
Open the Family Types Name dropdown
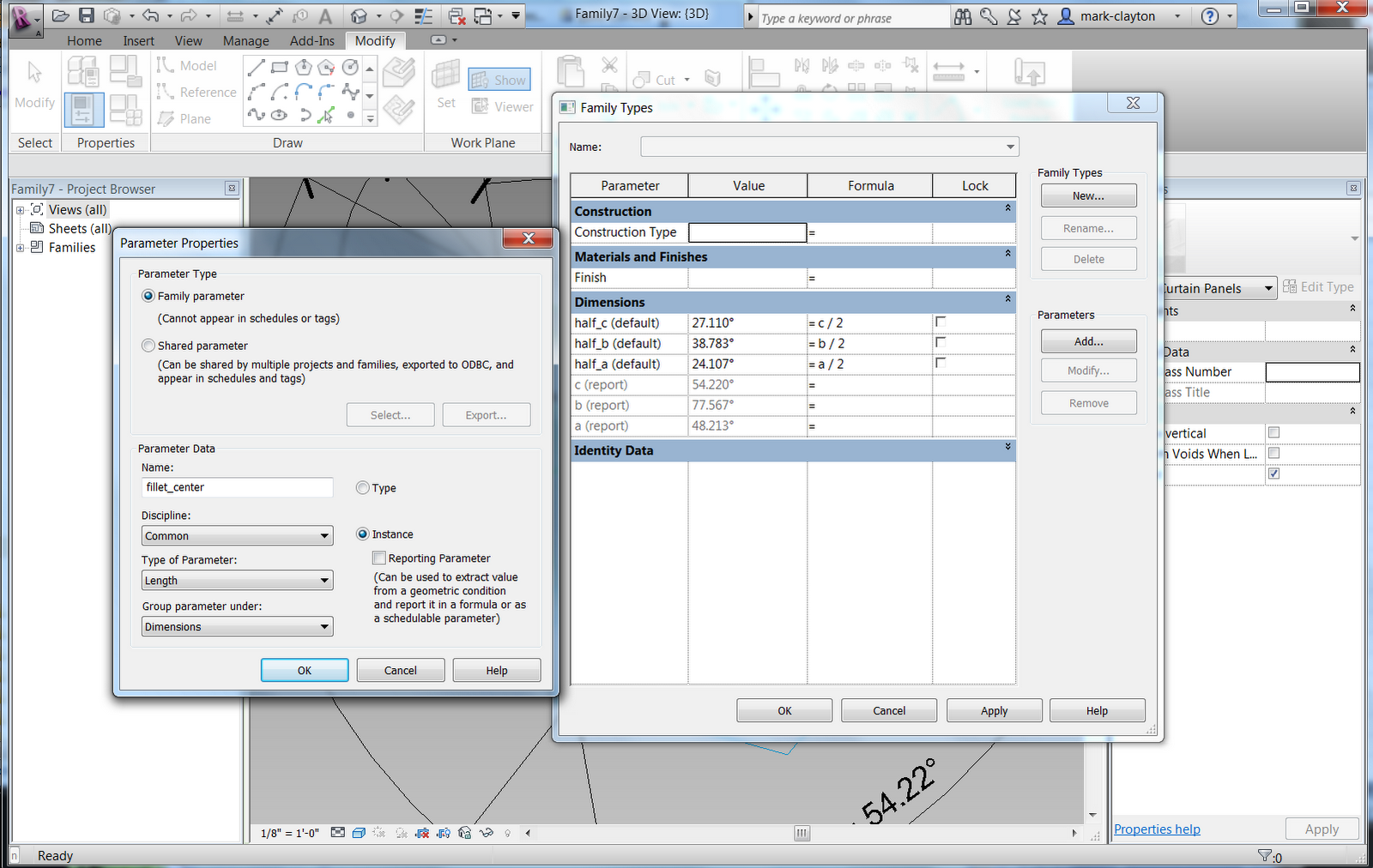click(x=830, y=147)
